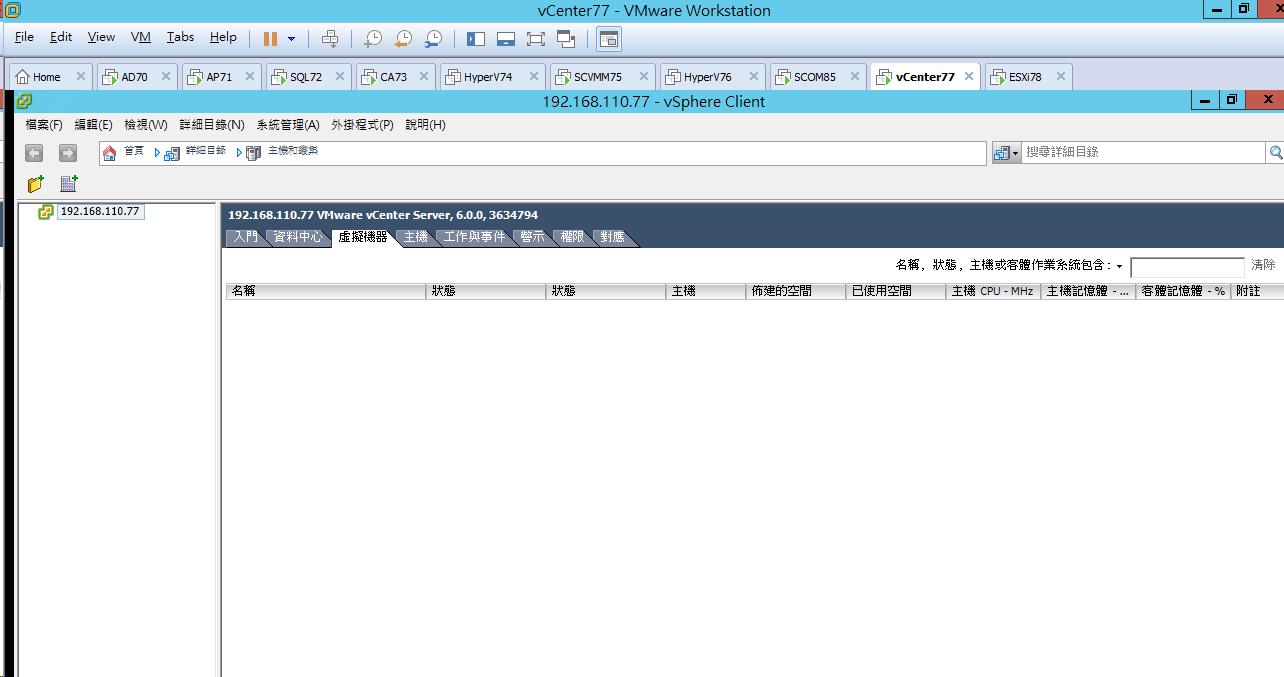Switch to the 主機 tab

[x=415, y=238]
